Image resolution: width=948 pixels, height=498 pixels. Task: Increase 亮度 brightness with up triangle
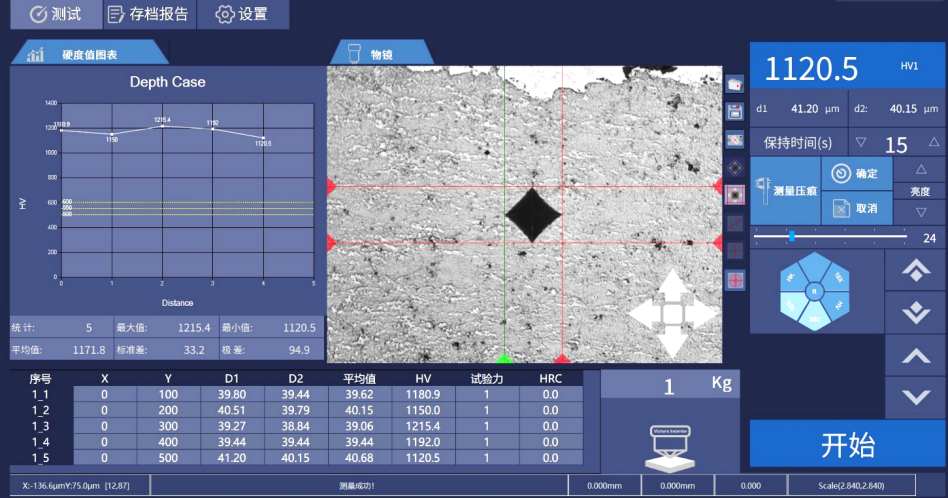pos(921,170)
